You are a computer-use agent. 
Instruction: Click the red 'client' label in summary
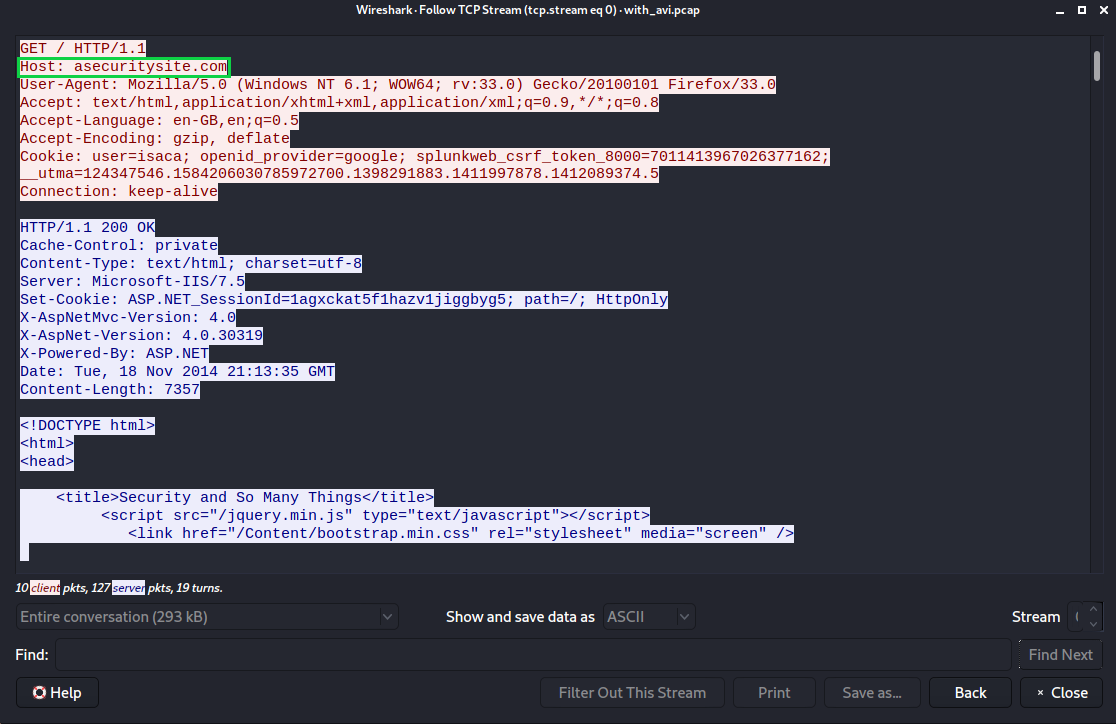coord(45,588)
